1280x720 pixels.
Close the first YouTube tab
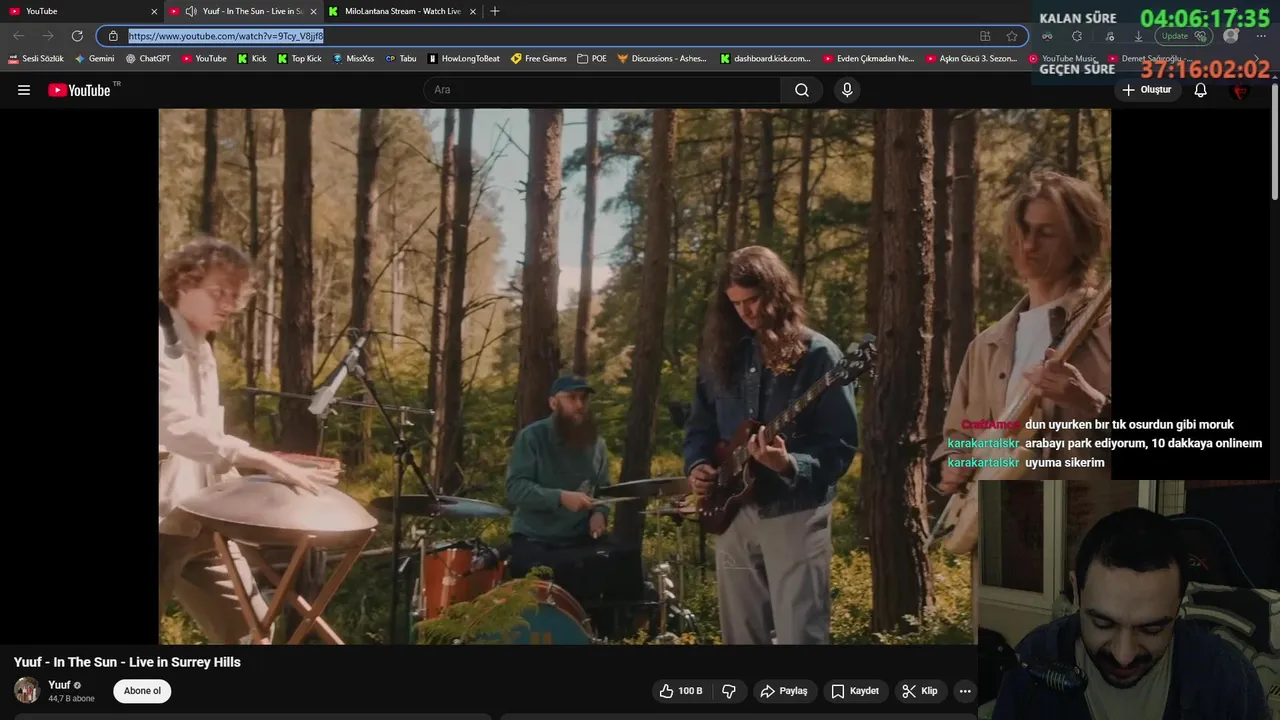(x=154, y=11)
